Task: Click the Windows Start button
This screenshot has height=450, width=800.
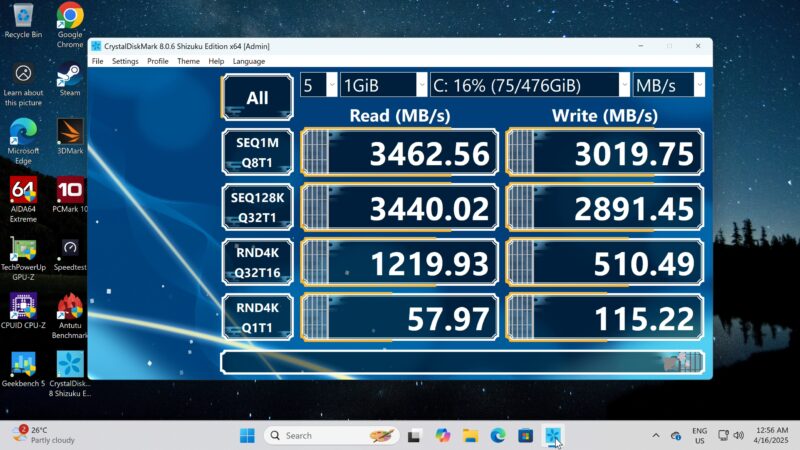Action: (x=247, y=436)
